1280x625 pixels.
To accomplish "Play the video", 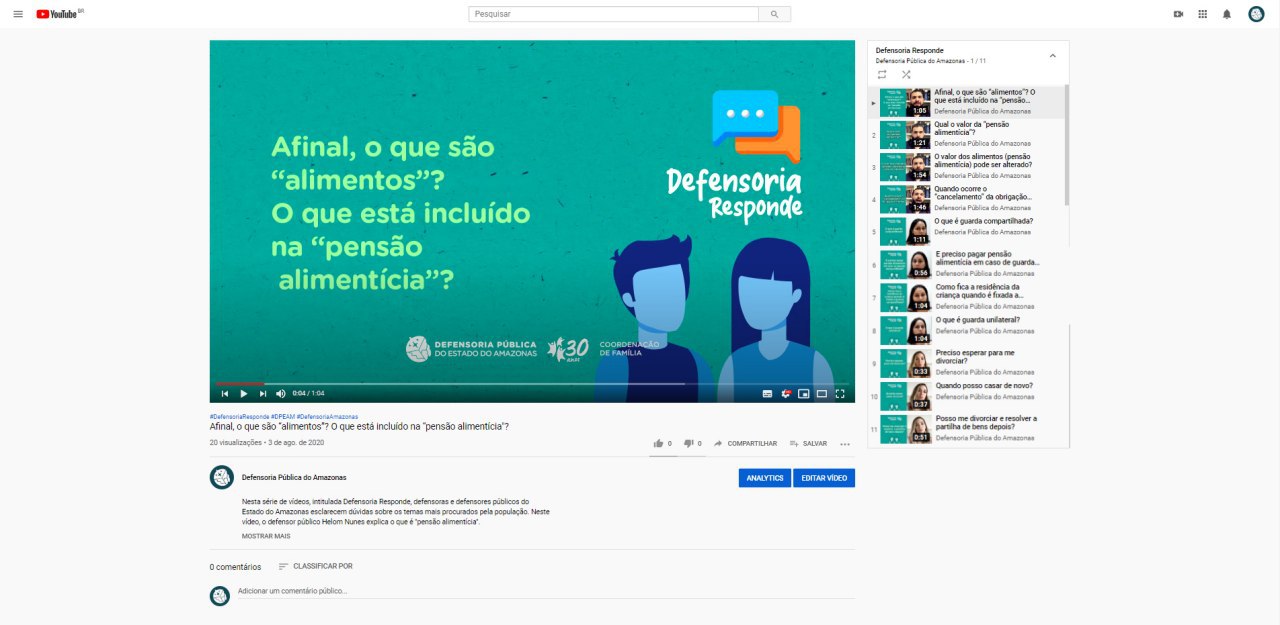I will 243,393.
